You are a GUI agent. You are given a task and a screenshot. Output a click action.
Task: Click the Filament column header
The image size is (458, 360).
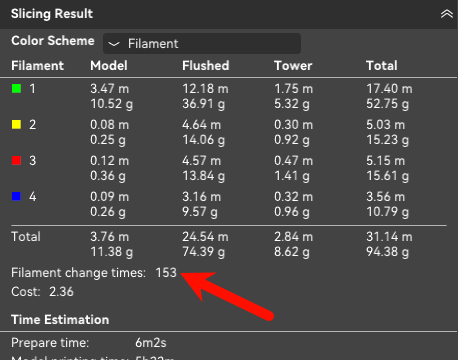37,66
